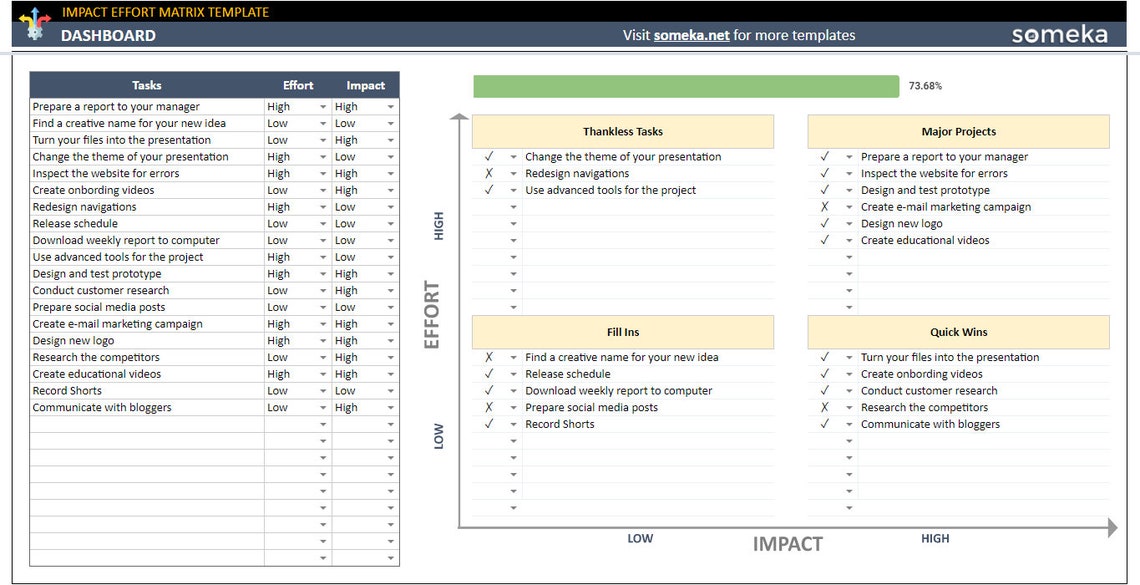Viewport: 1140px width, 585px height.
Task: Click the colorful three-arrows logo icon
Action: click(x=33, y=23)
